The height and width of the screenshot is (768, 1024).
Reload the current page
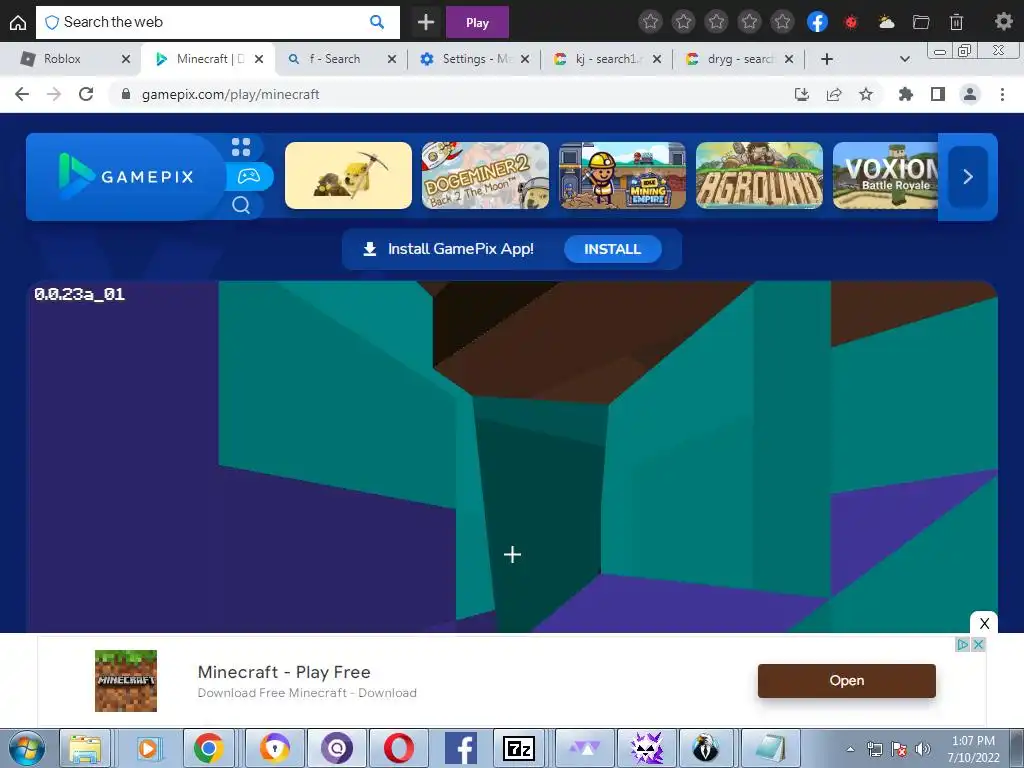pyautogui.click(x=86, y=94)
